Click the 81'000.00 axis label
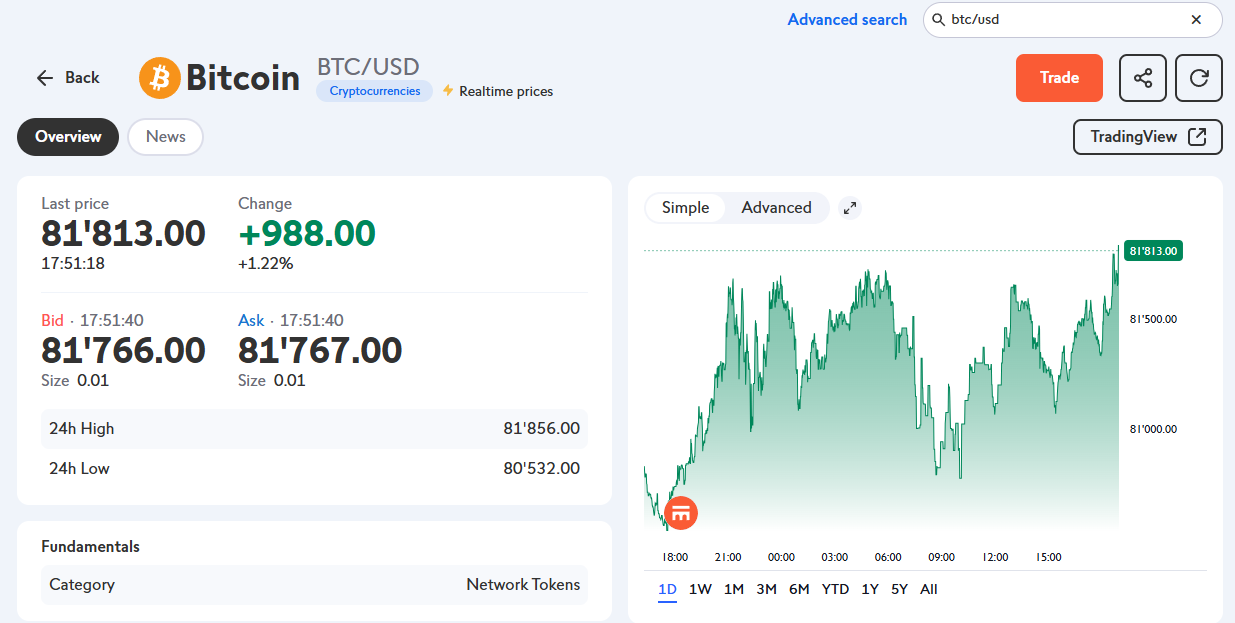This screenshot has width=1235, height=623. (x=1153, y=429)
